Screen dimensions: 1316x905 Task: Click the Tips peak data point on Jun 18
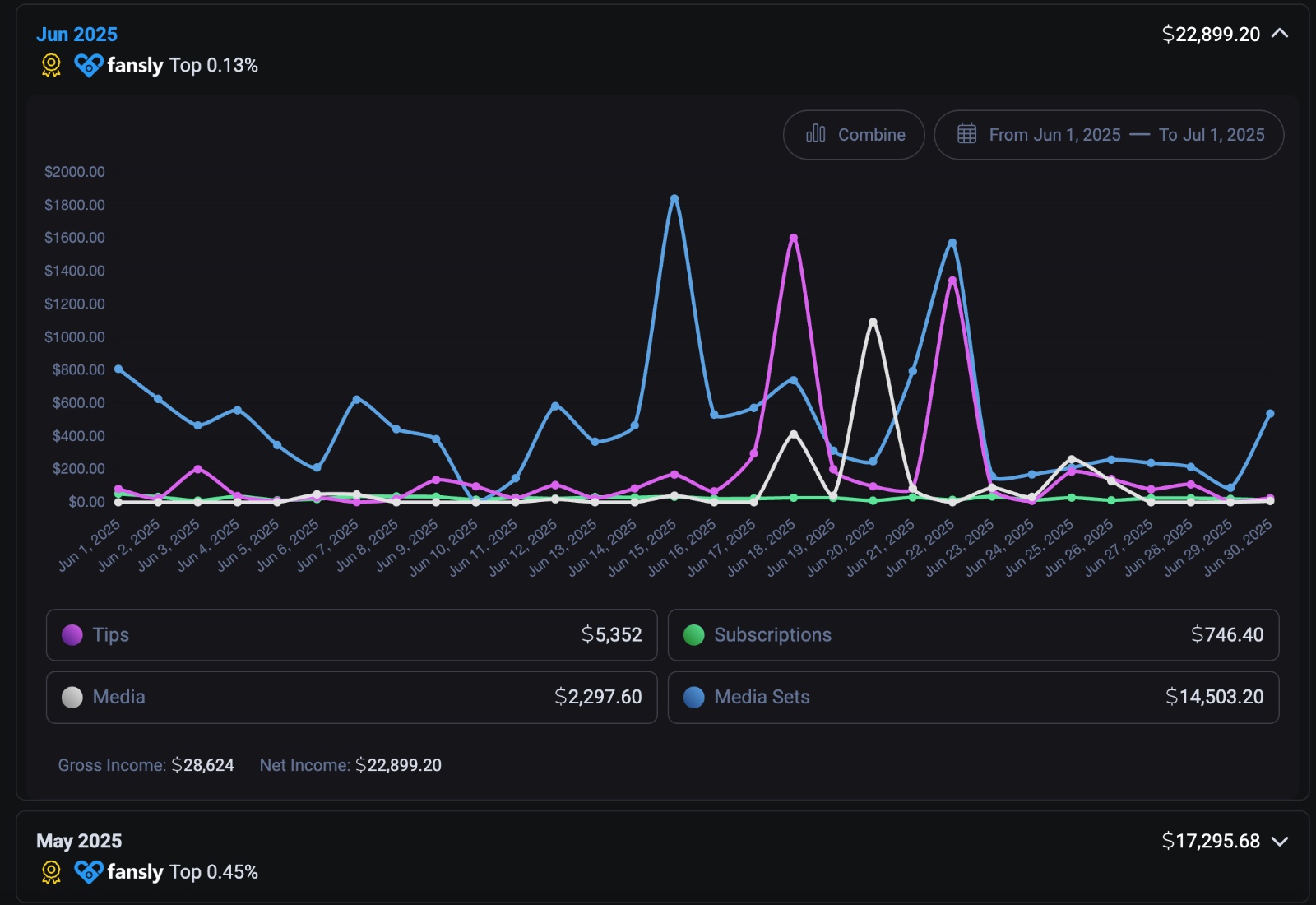(794, 238)
